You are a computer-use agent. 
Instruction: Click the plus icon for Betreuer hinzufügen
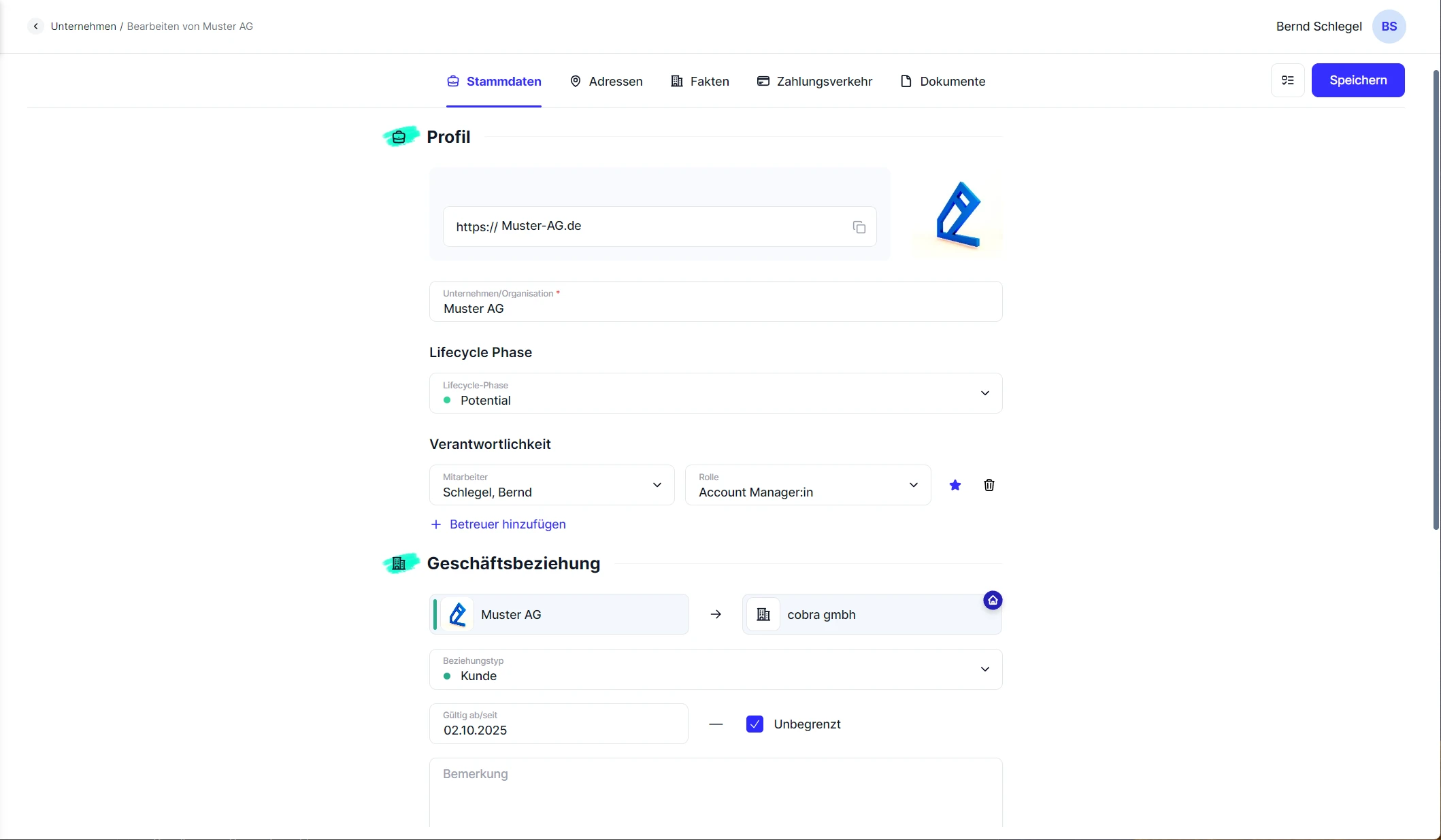tap(436, 524)
